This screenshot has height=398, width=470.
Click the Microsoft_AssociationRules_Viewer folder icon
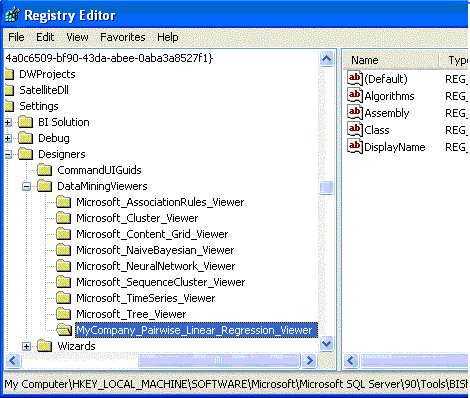pyautogui.click(x=64, y=202)
